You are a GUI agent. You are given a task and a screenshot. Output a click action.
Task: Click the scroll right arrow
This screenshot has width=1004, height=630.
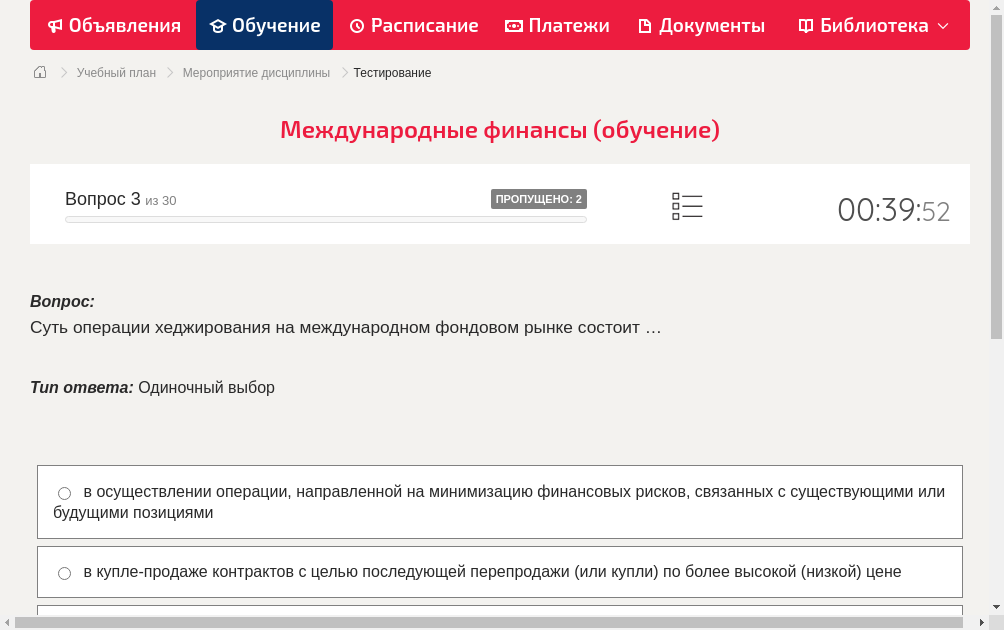tap(982, 622)
